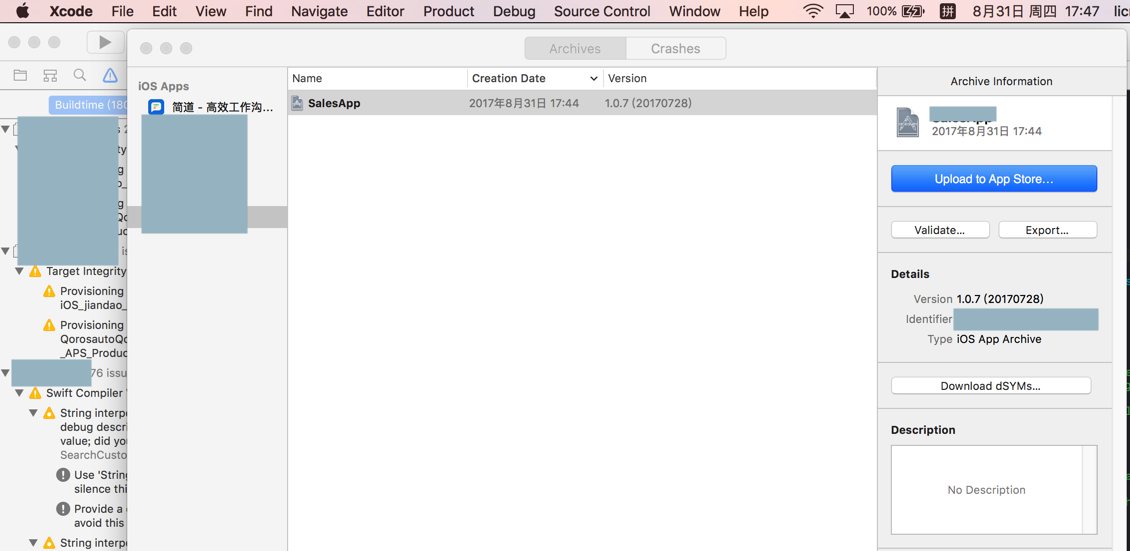The height and width of the screenshot is (551, 1130).
Task: Click the AirPlay display icon in menu bar
Action: 845,11
